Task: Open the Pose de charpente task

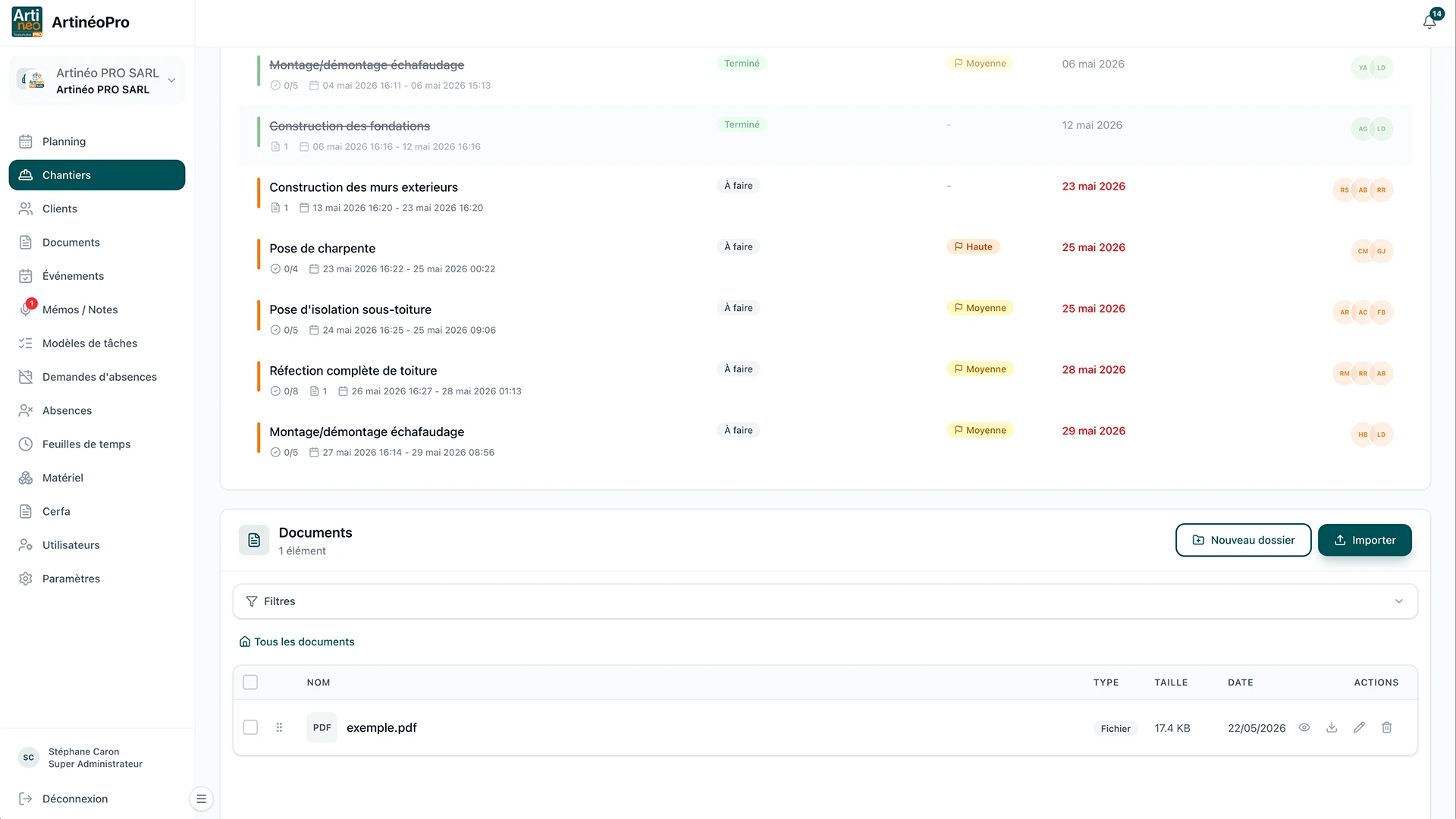Action: pyautogui.click(x=322, y=248)
